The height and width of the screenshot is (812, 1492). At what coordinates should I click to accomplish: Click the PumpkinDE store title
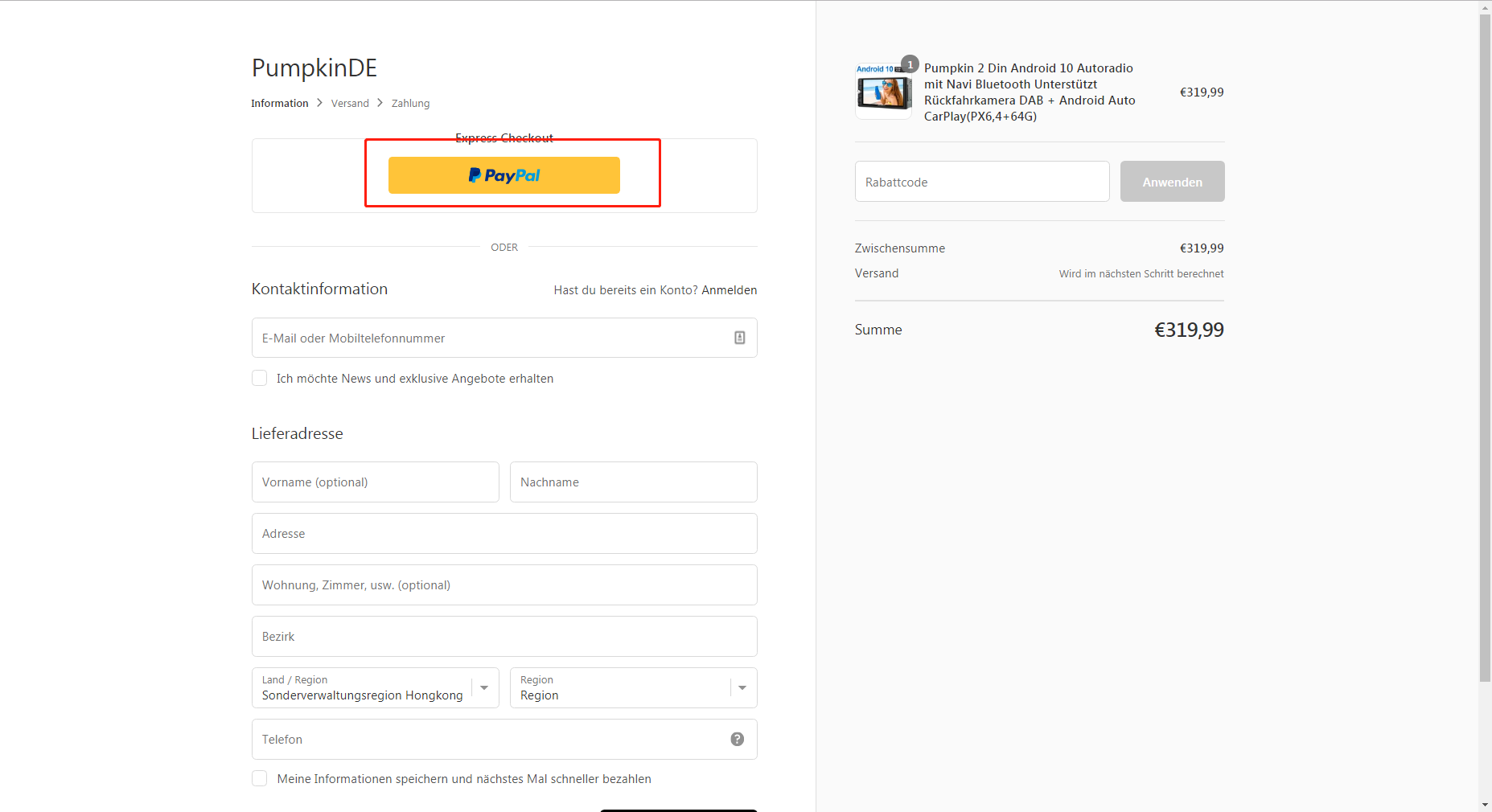pos(314,68)
